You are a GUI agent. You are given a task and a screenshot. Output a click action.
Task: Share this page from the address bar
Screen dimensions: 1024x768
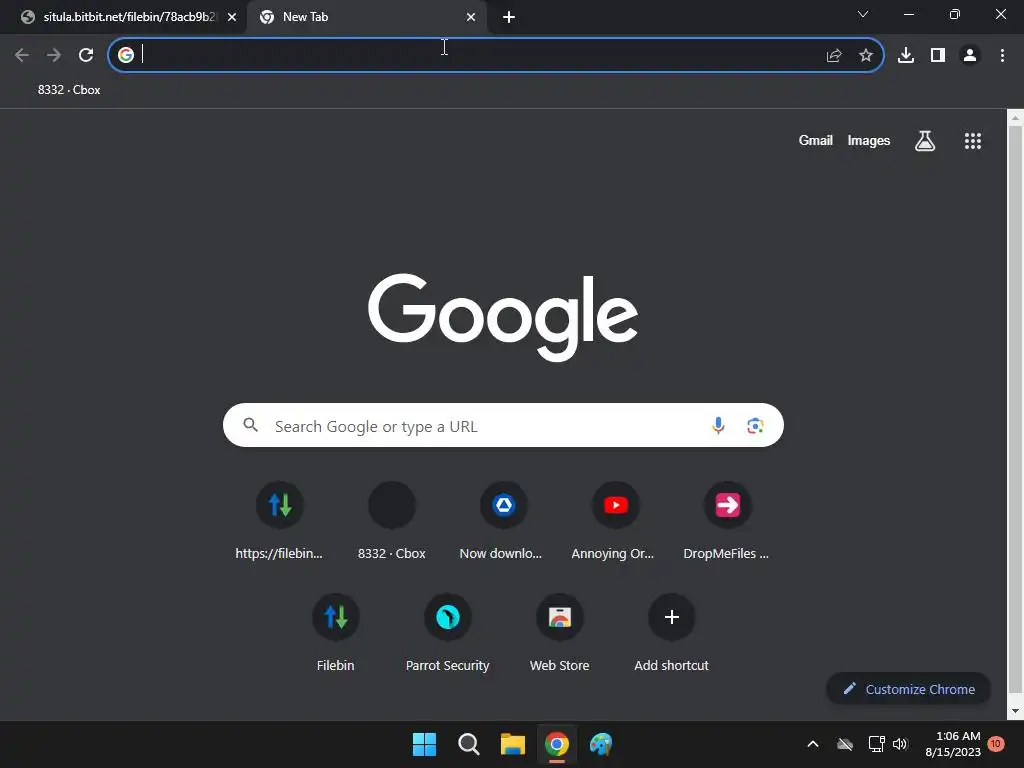[x=834, y=56]
